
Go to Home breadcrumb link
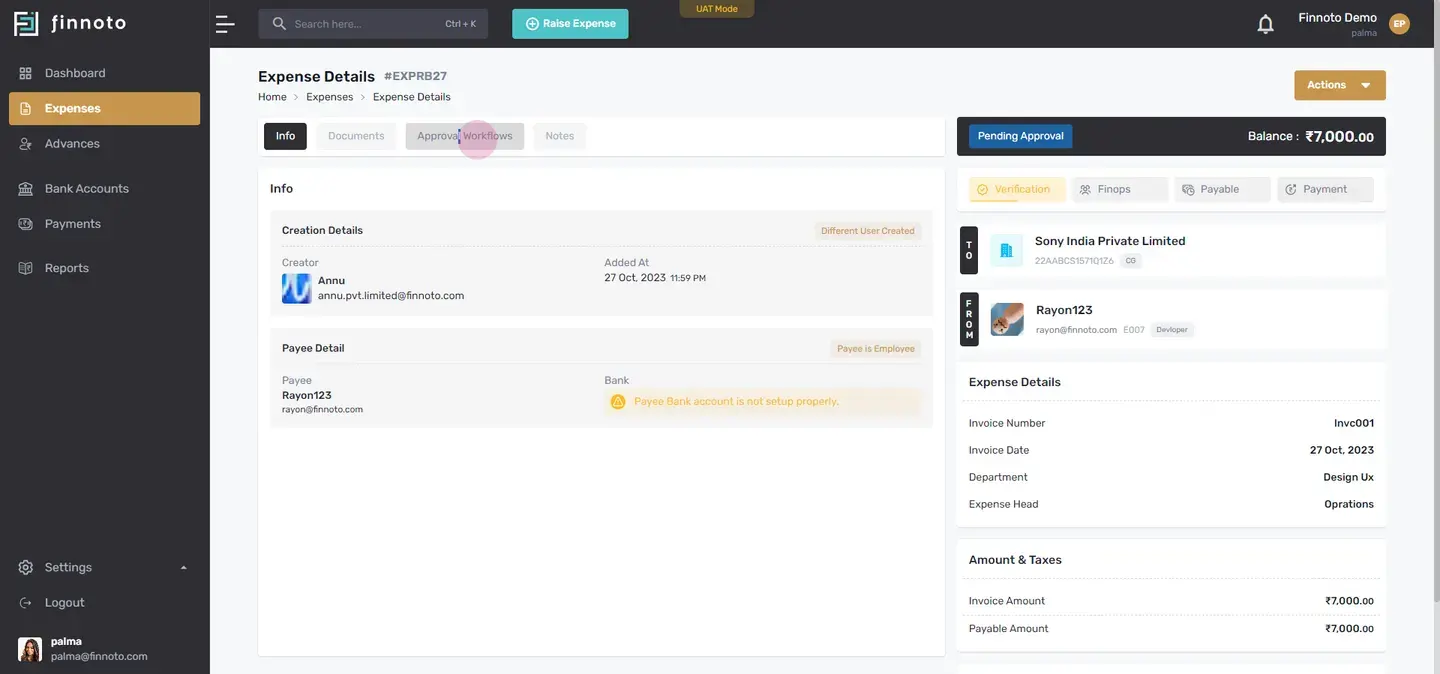coord(272,97)
